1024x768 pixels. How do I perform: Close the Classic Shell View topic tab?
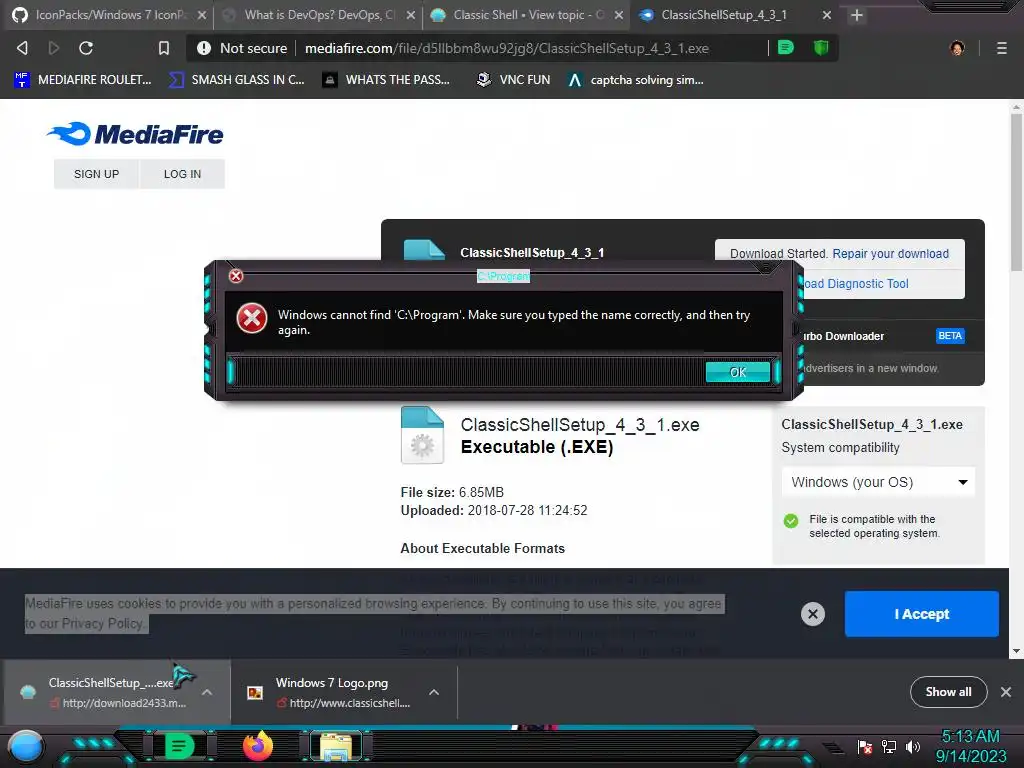[x=618, y=15]
